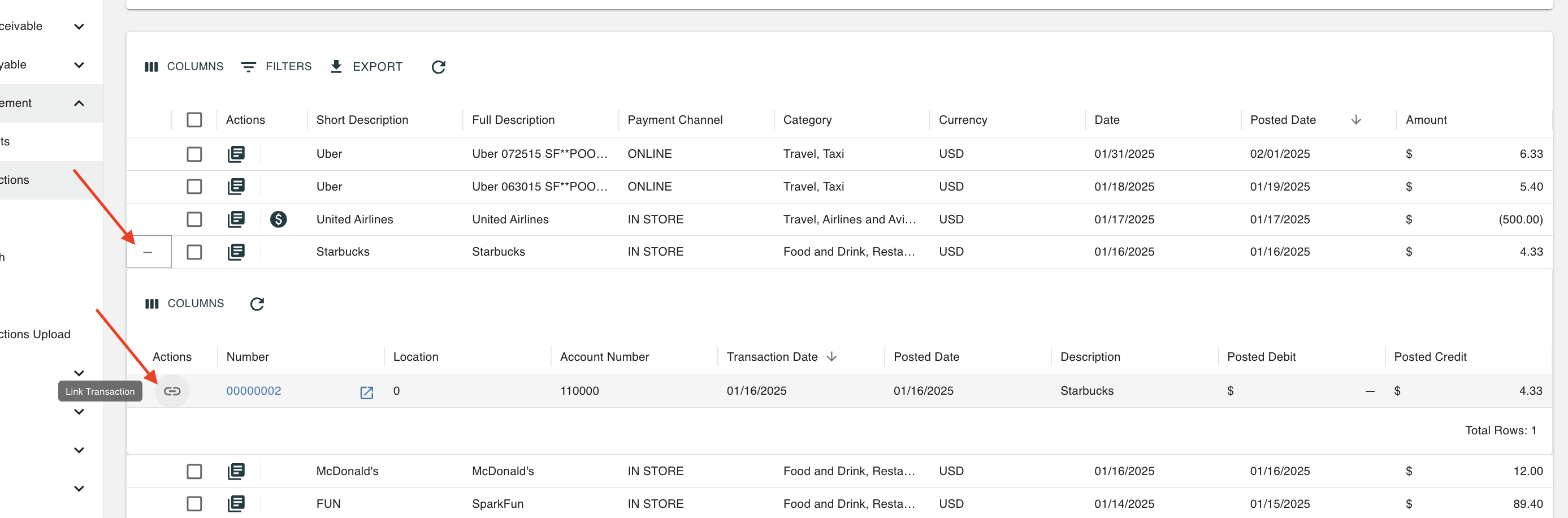Select the 12.00 amount in McDonald's row
Screen dimensions: 1568x518
(1528, 471)
